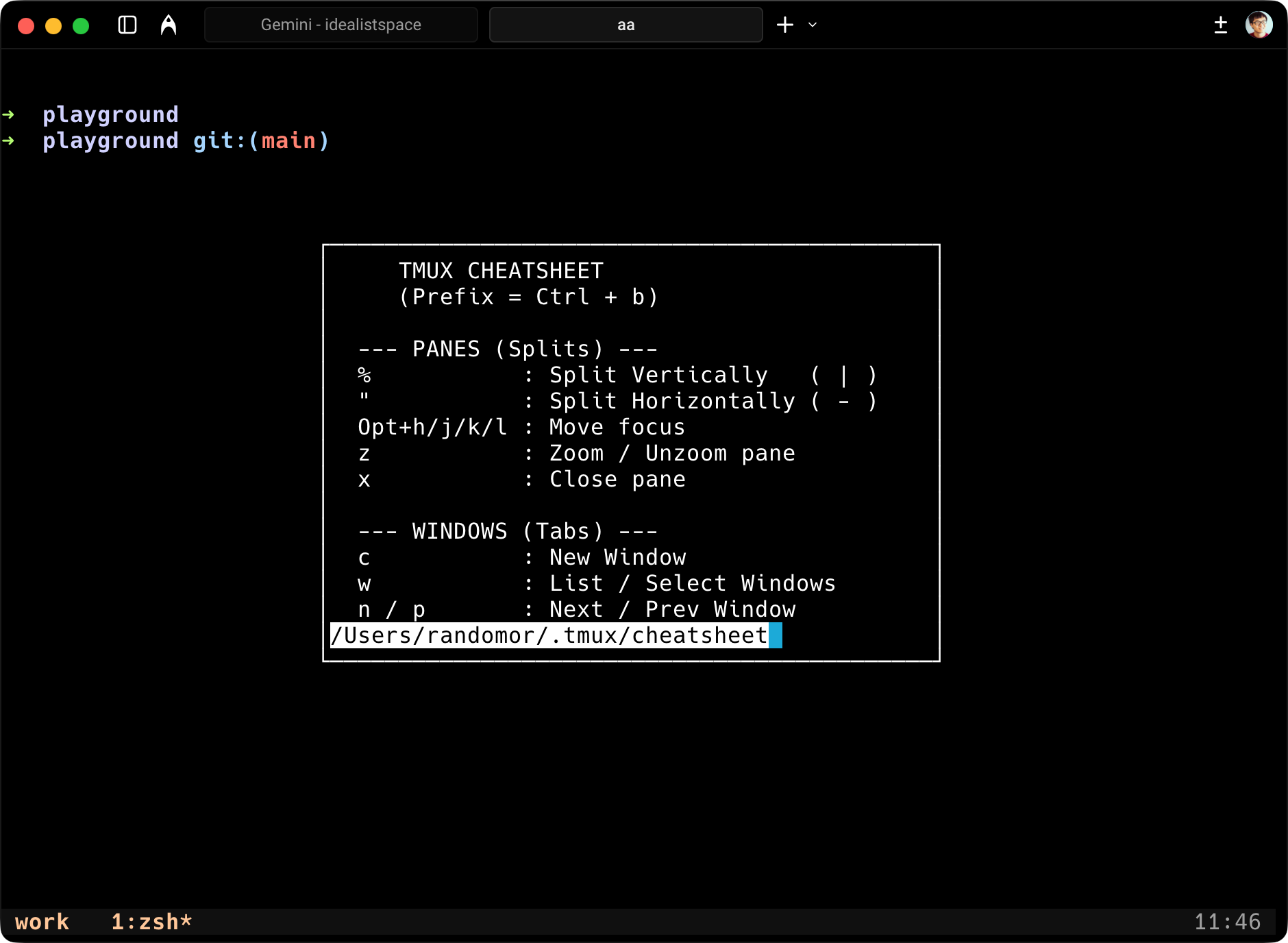Click the red close traffic-light button

[26, 26]
